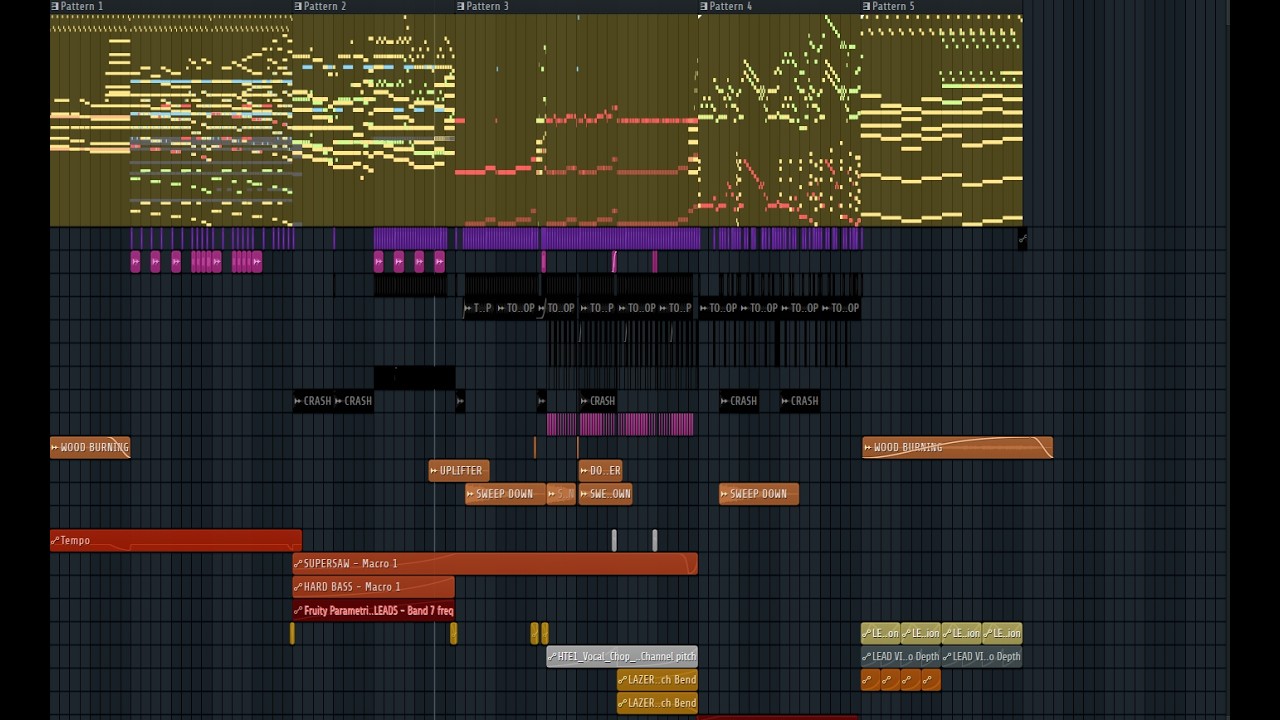Image resolution: width=1280 pixels, height=720 pixels.
Task: Select the last TO..OP clip in the row
Action: (840, 308)
